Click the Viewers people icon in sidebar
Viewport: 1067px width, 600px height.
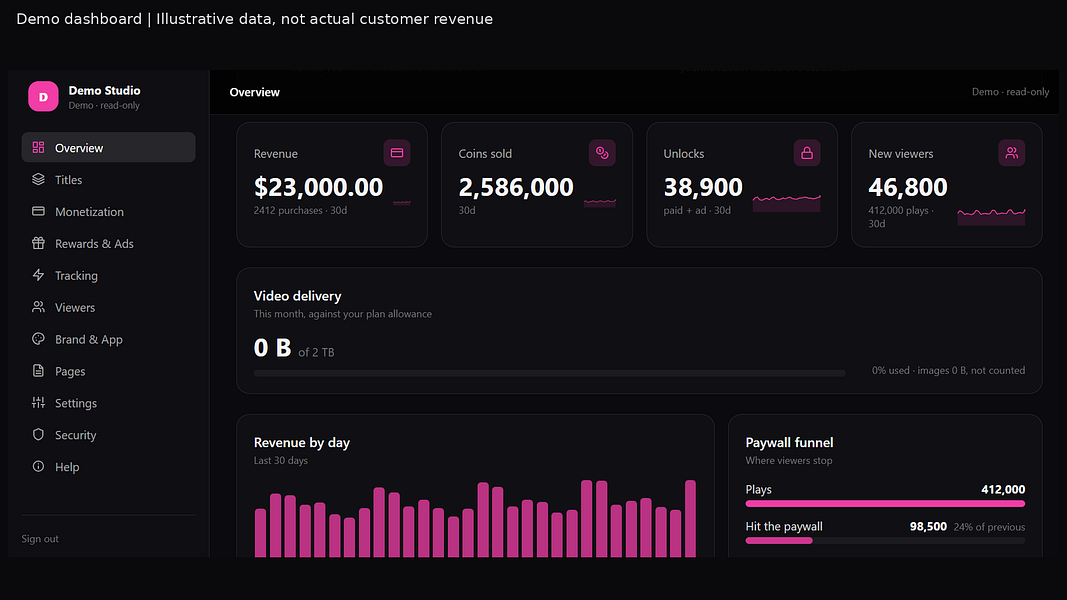(38, 307)
